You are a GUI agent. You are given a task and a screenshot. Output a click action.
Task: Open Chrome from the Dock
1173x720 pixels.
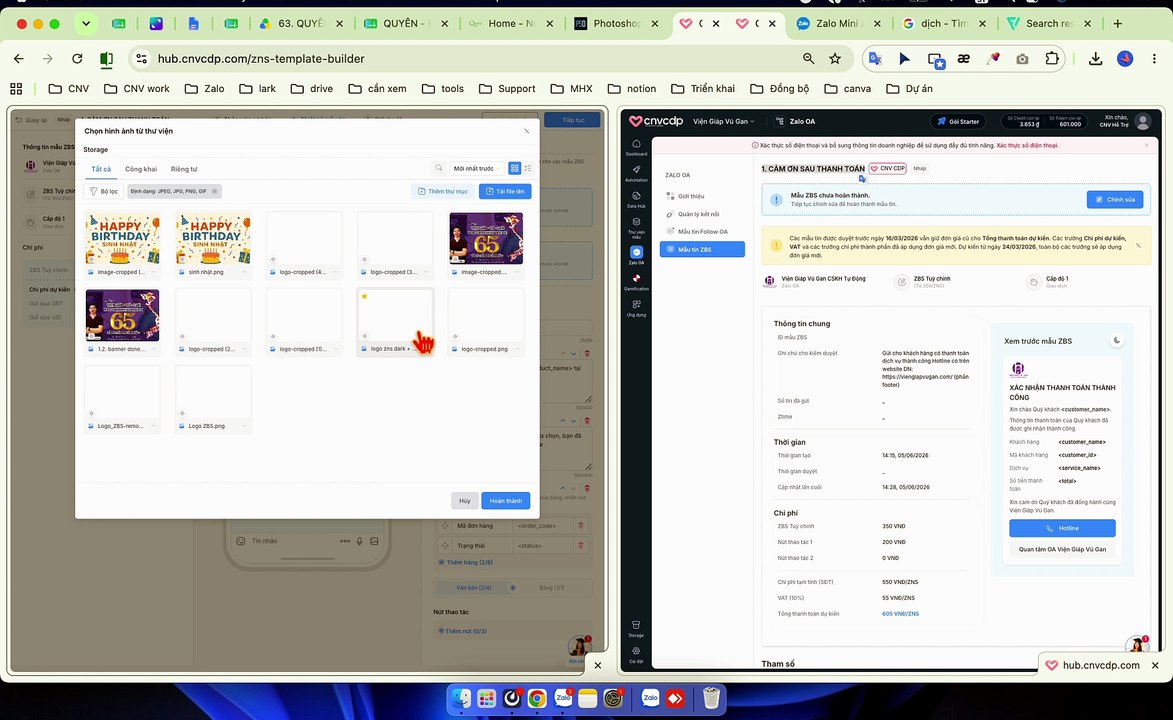click(537, 699)
